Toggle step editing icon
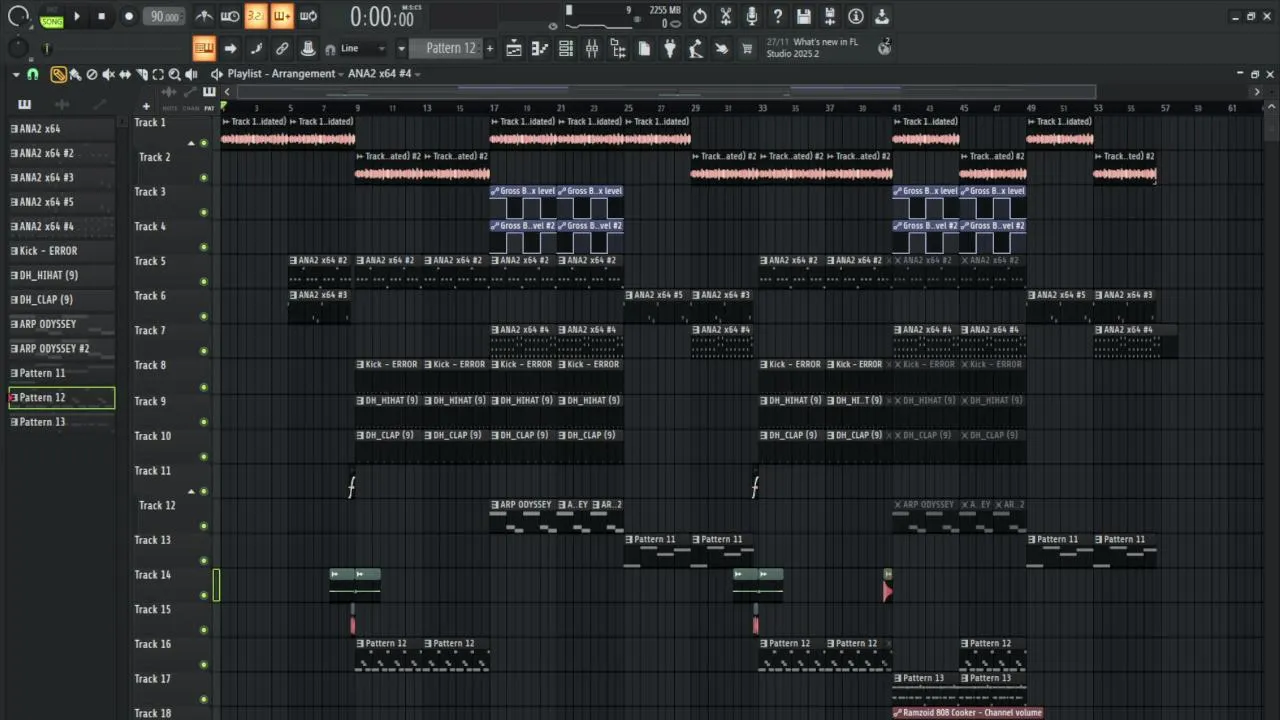 [x=256, y=48]
